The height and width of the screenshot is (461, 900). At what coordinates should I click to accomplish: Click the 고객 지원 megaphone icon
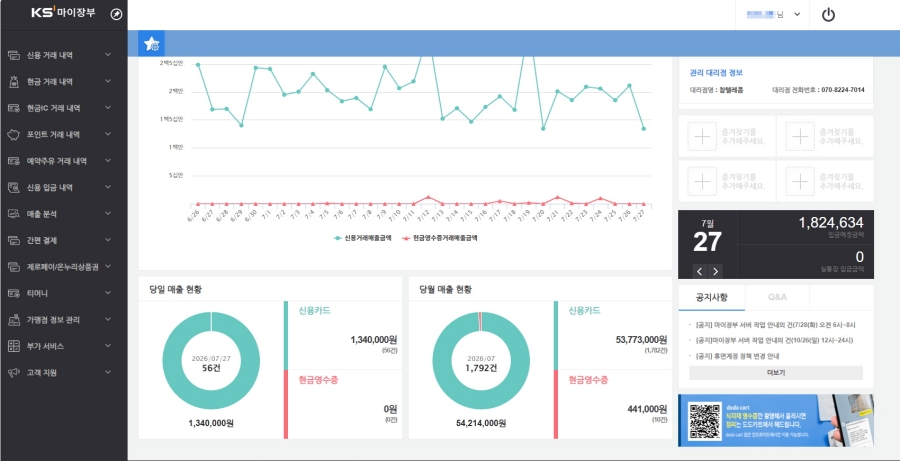[x=14, y=373]
